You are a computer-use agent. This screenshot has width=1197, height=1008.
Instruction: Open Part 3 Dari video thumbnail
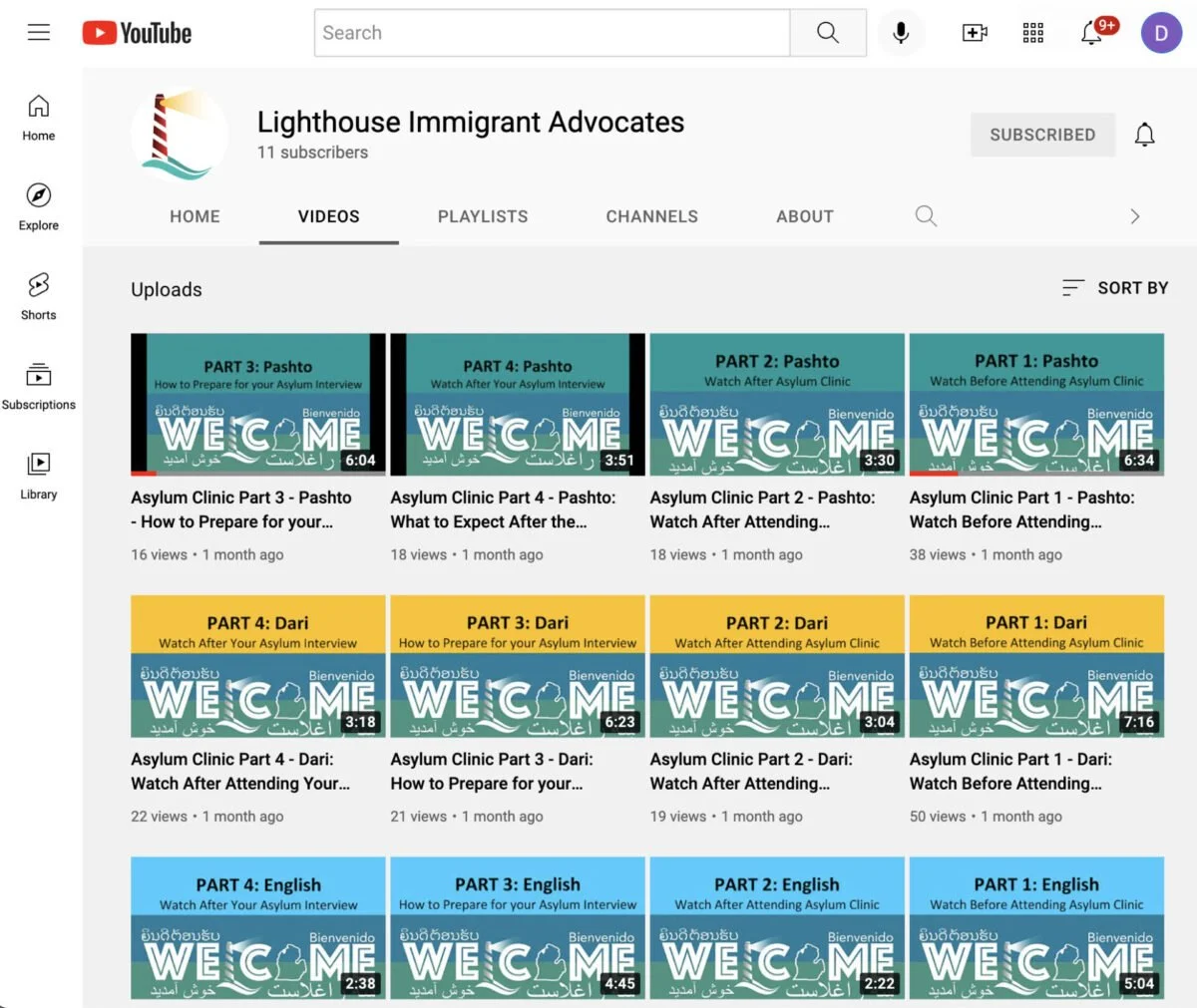pyautogui.click(x=518, y=666)
